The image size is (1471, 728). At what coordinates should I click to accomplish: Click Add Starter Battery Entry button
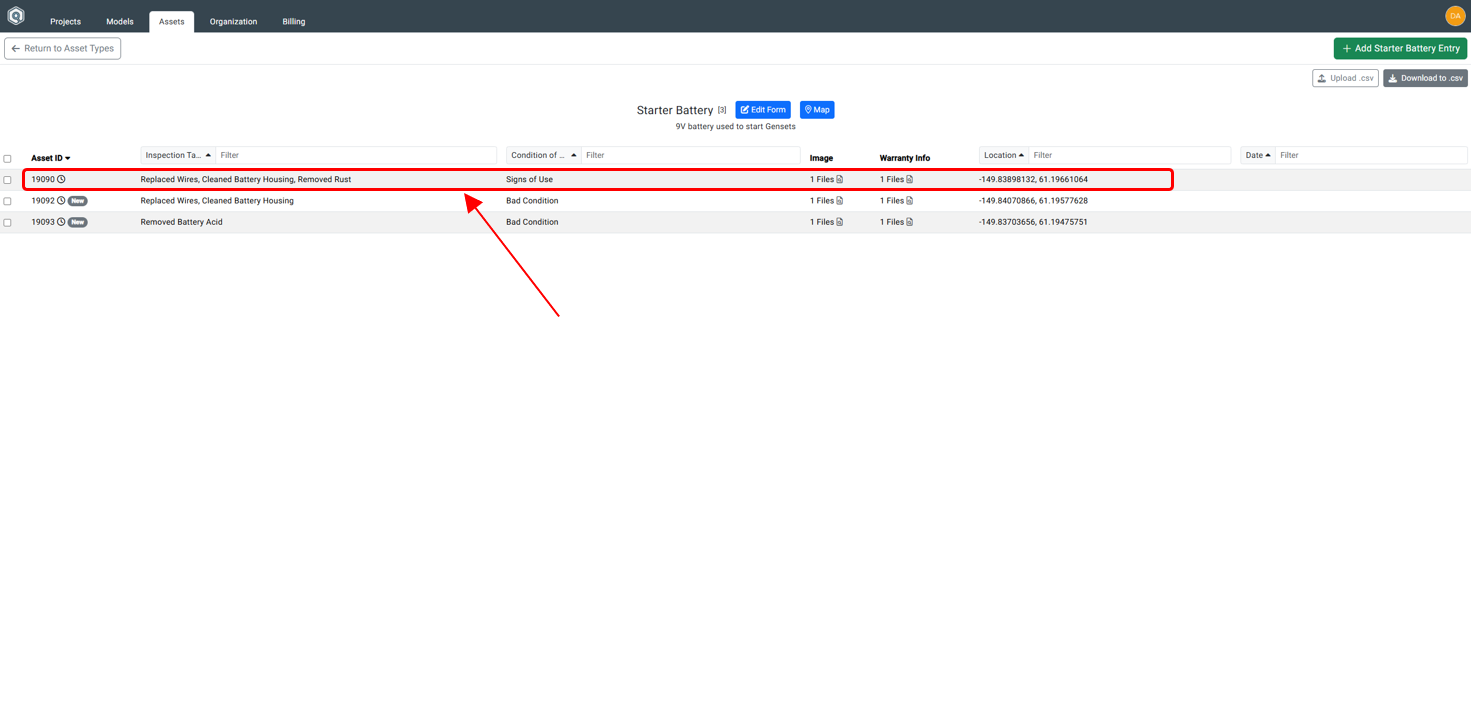pyautogui.click(x=1400, y=48)
